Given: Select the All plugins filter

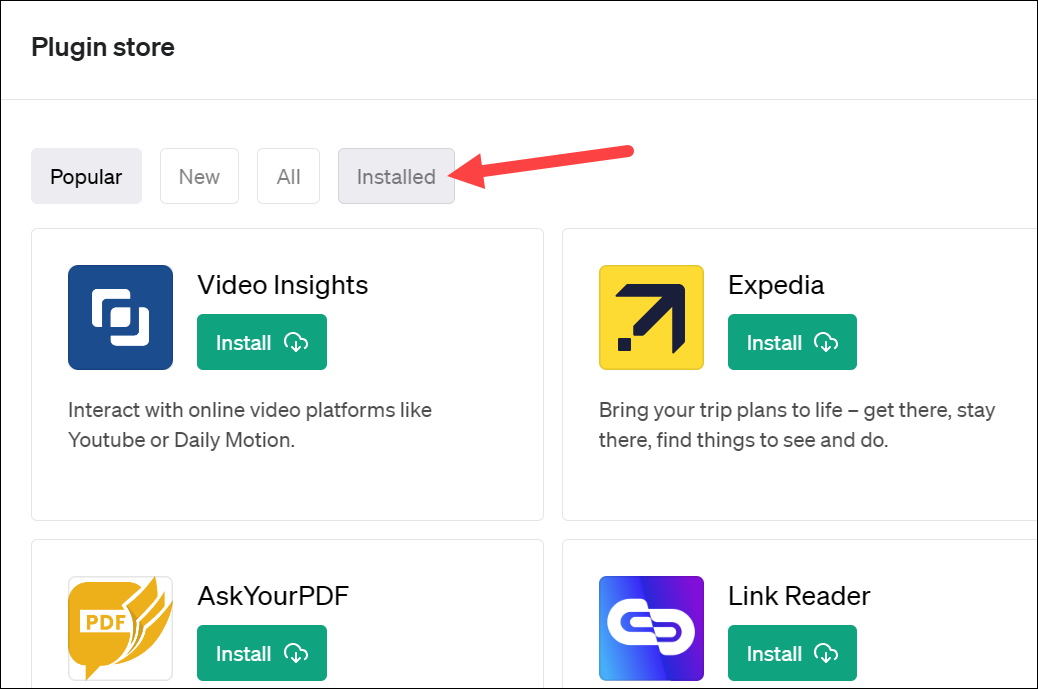Looking at the screenshot, I should (x=288, y=176).
